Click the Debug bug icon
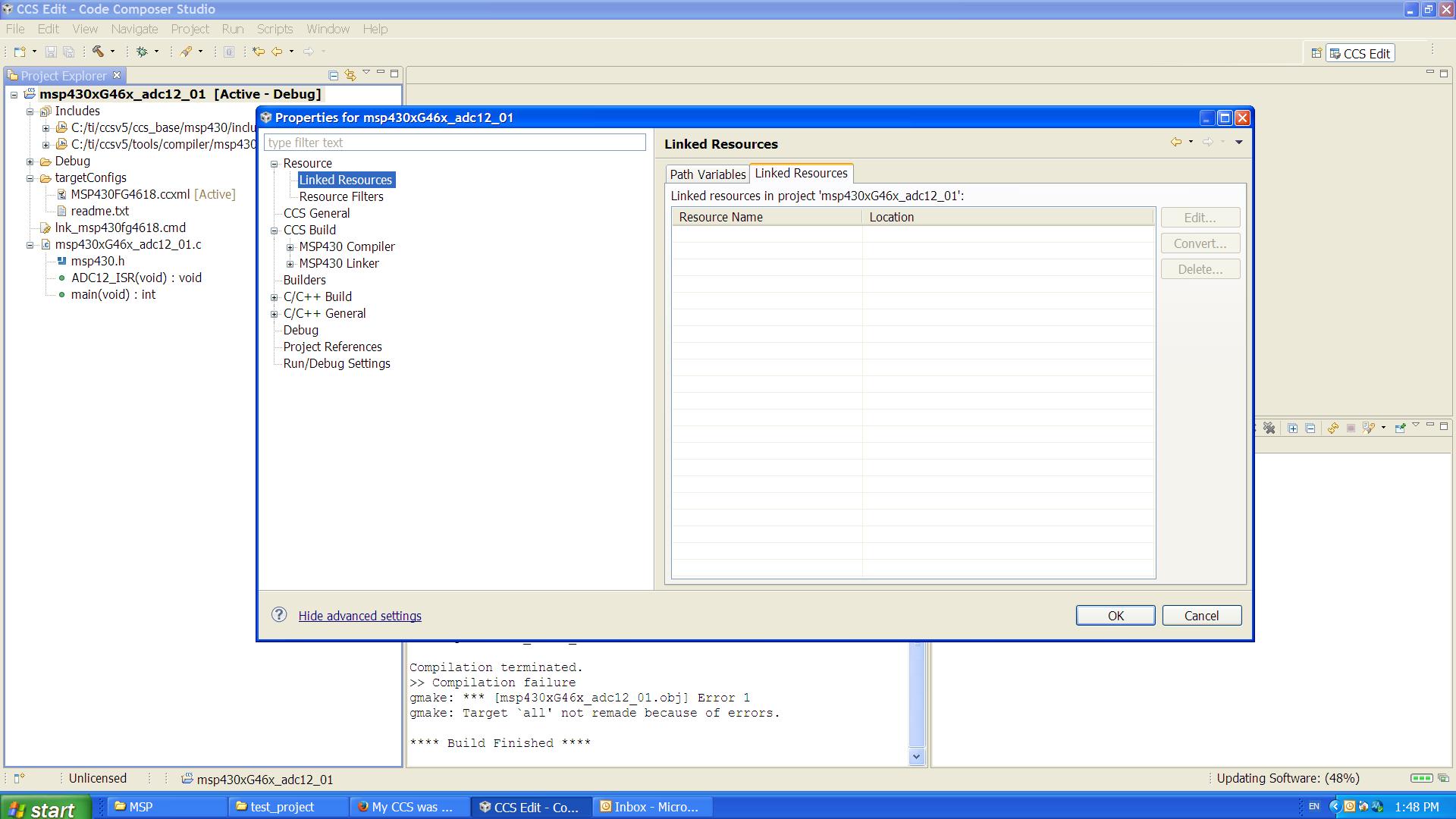Viewport: 1456px width, 819px height. (x=142, y=52)
